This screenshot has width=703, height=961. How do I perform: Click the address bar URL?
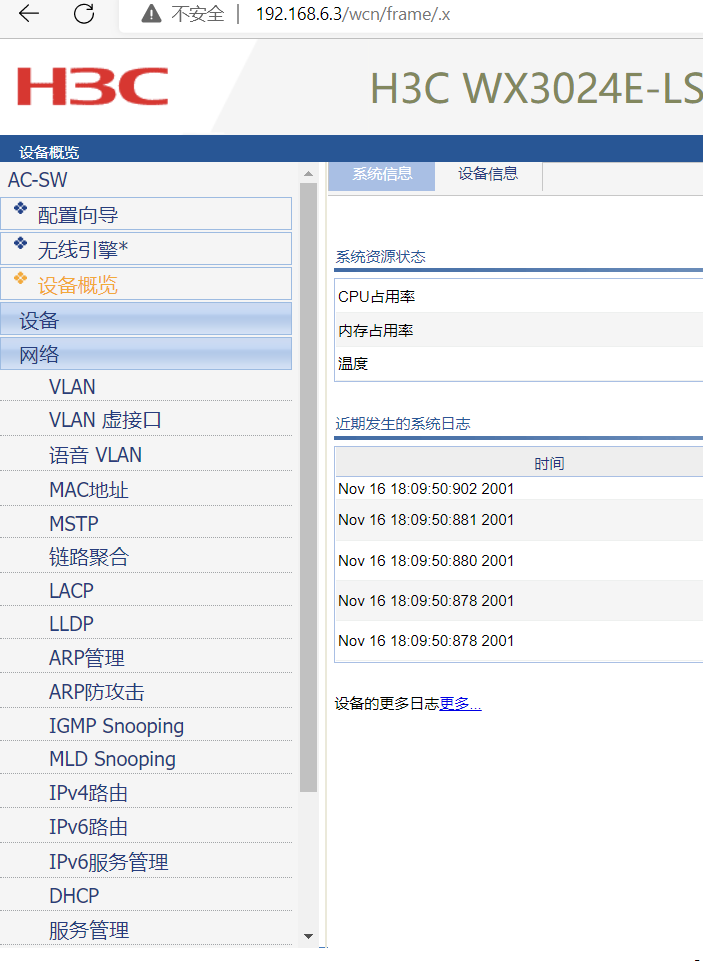(352, 13)
